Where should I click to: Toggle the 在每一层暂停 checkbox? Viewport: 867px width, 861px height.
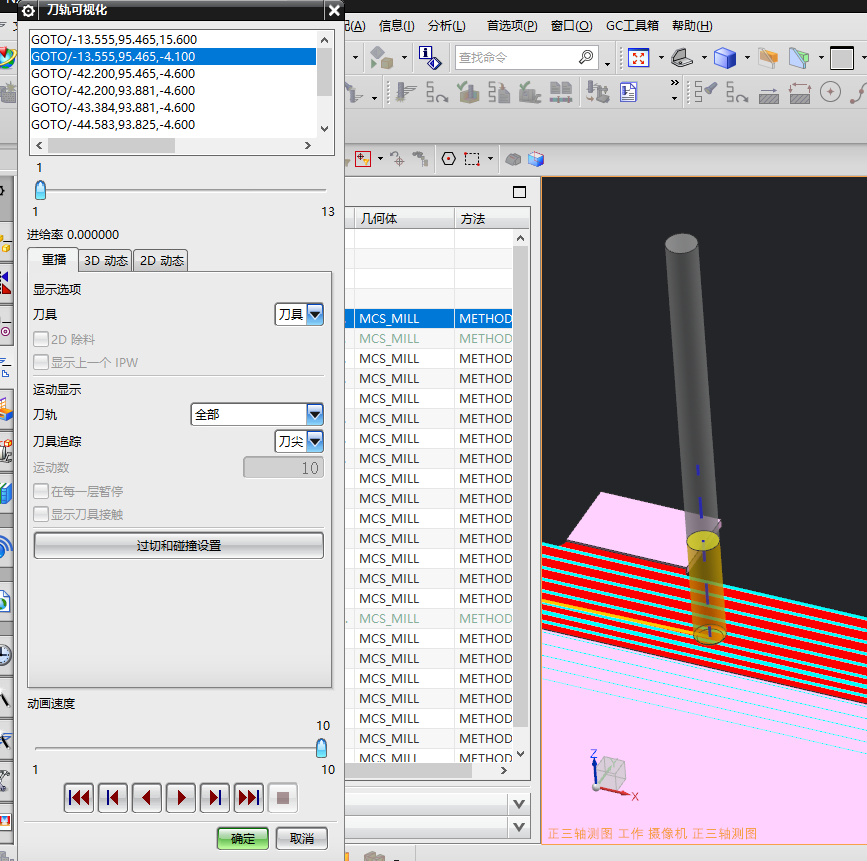(x=41, y=491)
